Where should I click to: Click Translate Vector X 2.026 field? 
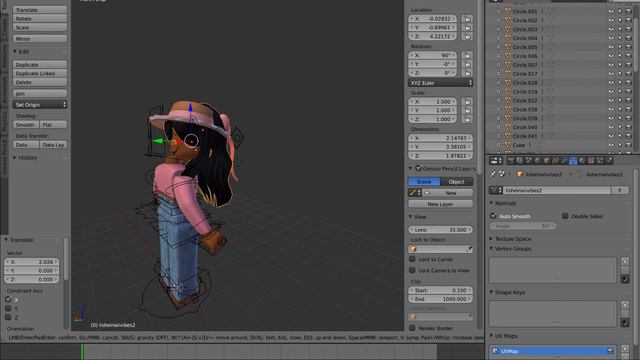32,262
